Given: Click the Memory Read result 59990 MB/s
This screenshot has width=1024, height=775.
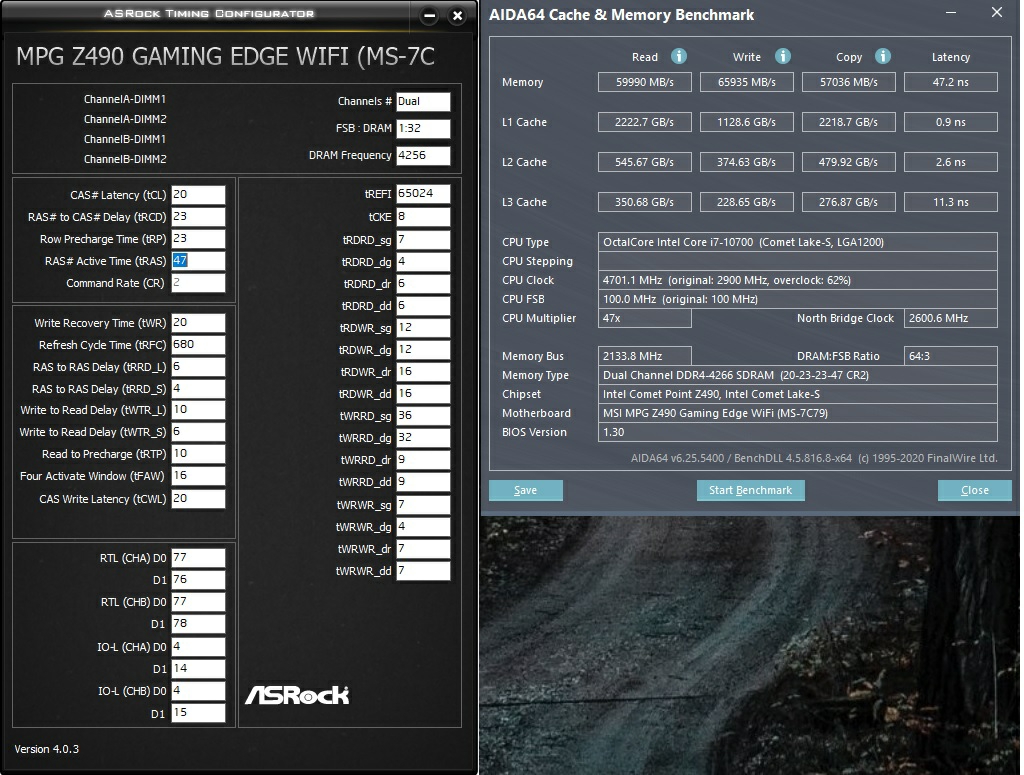Looking at the screenshot, I should pyautogui.click(x=645, y=82).
